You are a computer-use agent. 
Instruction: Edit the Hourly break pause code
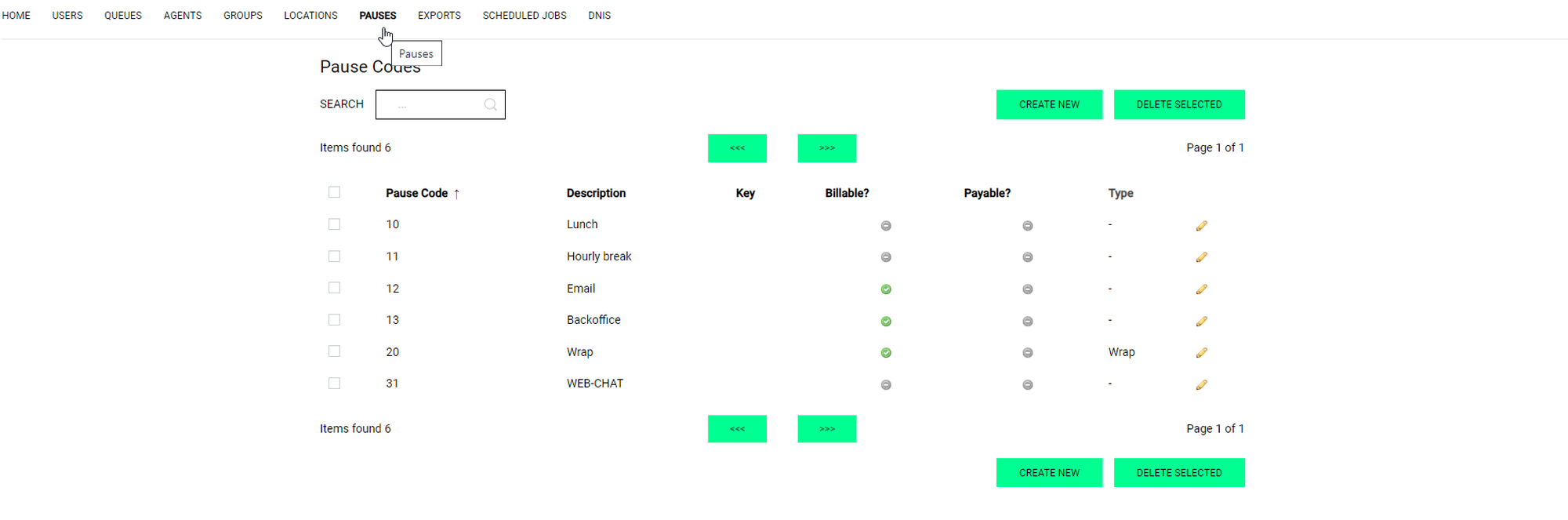coord(1201,257)
